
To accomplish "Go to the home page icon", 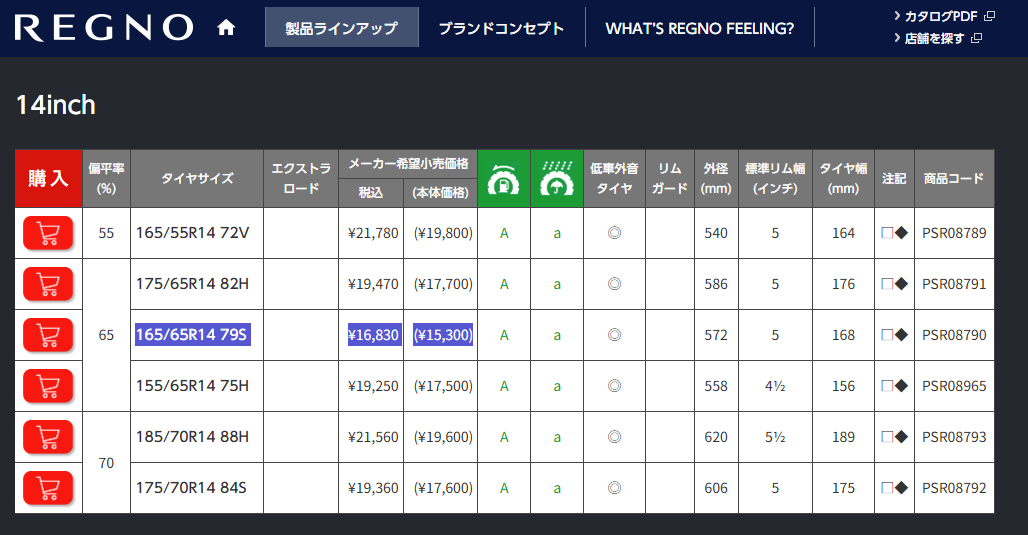I will pos(226,28).
